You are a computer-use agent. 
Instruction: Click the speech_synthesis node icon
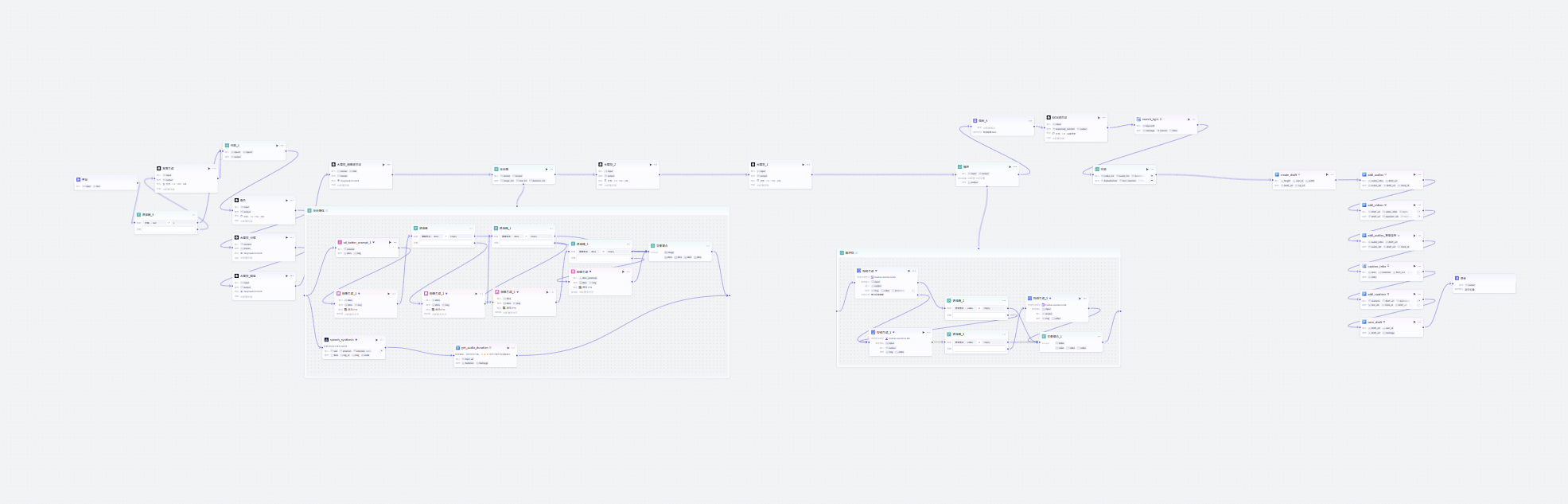pos(326,340)
